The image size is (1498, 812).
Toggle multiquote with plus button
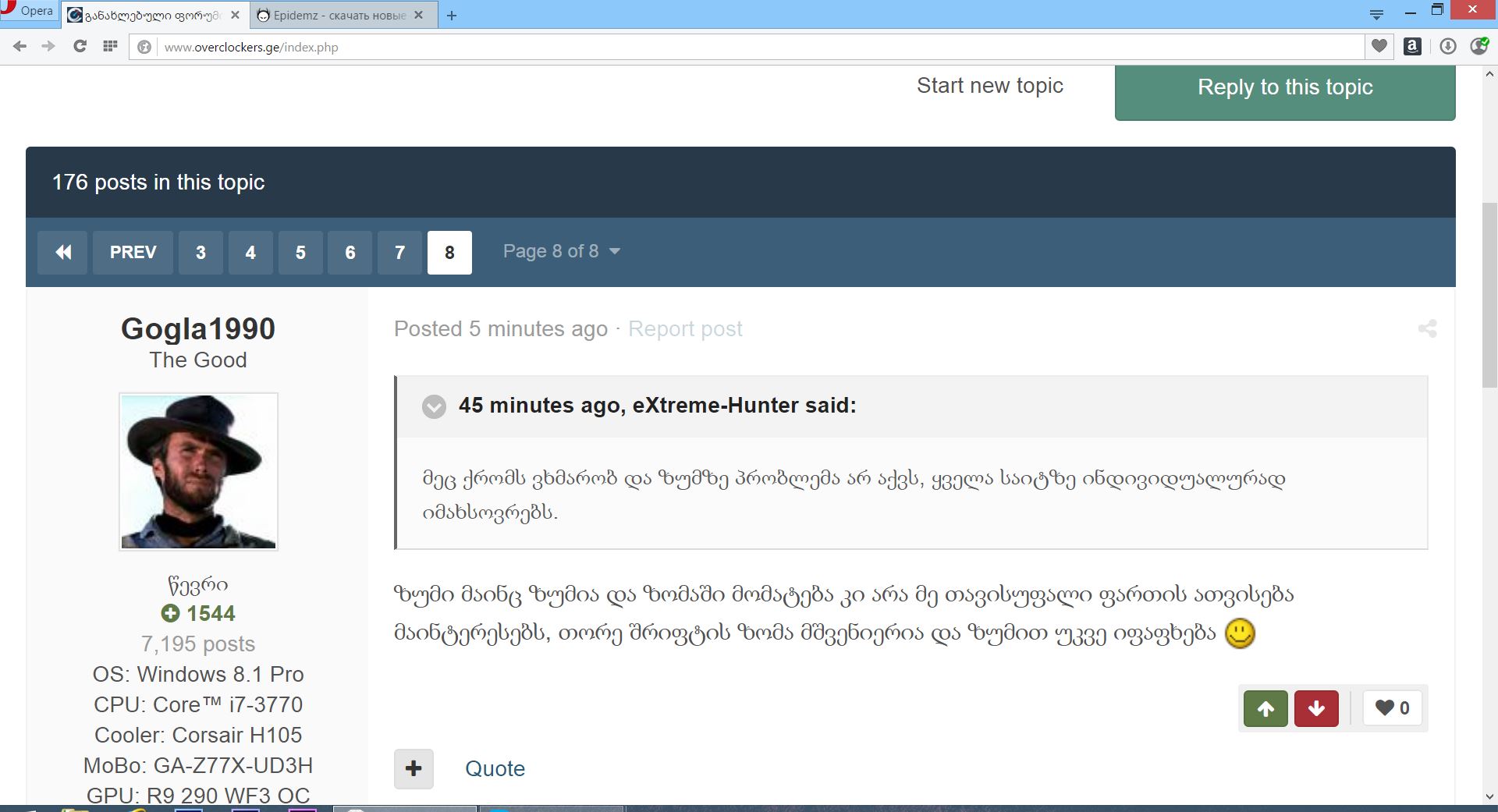414,769
